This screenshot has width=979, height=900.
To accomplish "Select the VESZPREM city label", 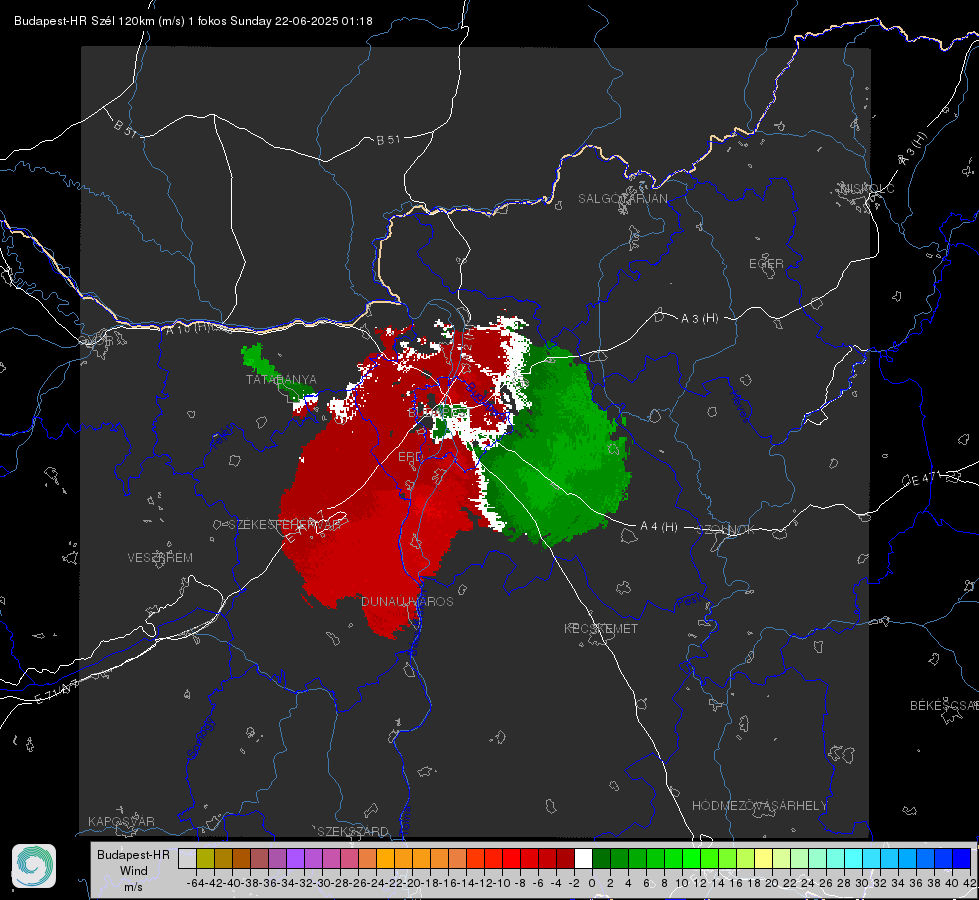I will tap(160, 558).
